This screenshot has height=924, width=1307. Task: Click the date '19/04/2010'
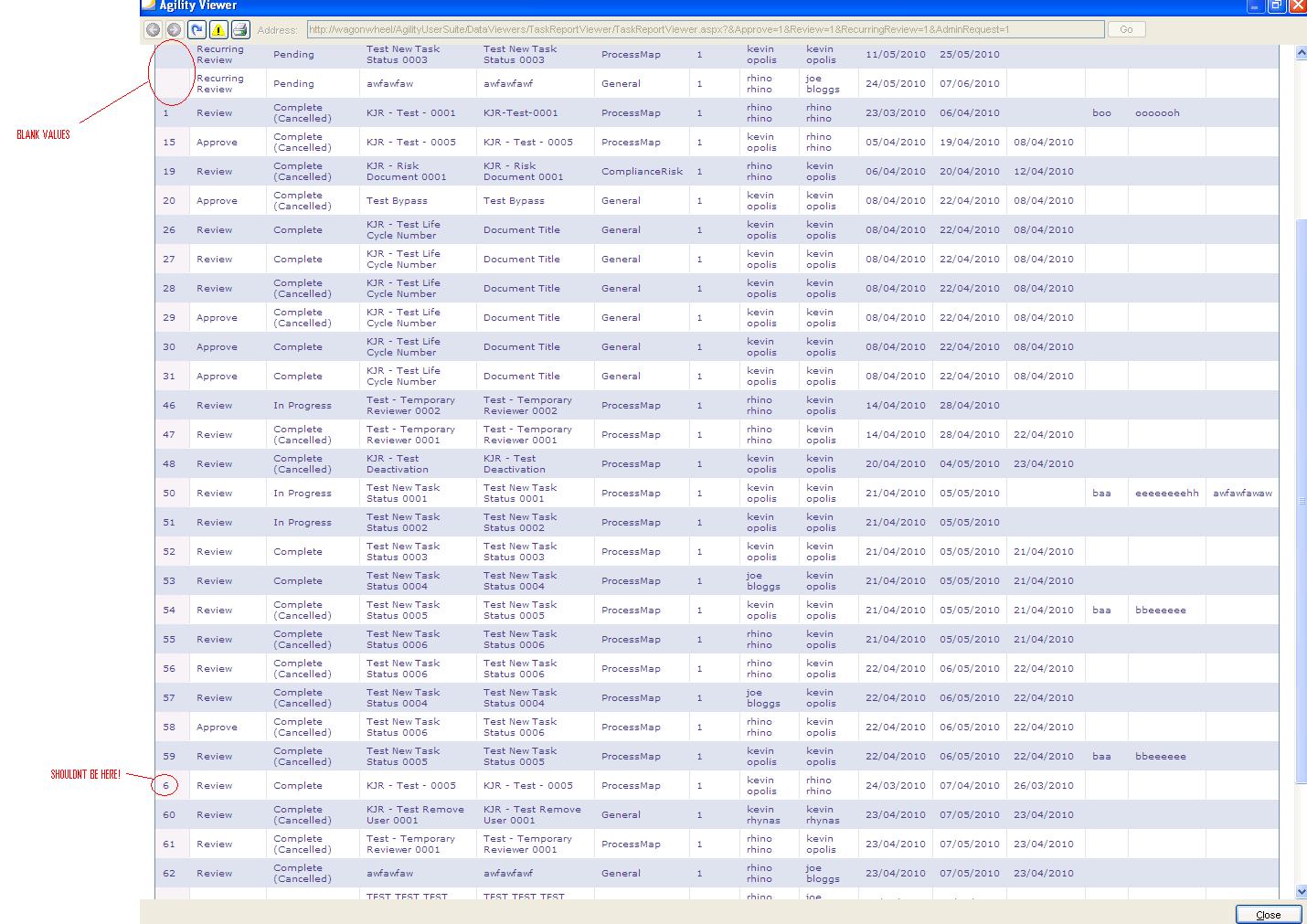[969, 143]
